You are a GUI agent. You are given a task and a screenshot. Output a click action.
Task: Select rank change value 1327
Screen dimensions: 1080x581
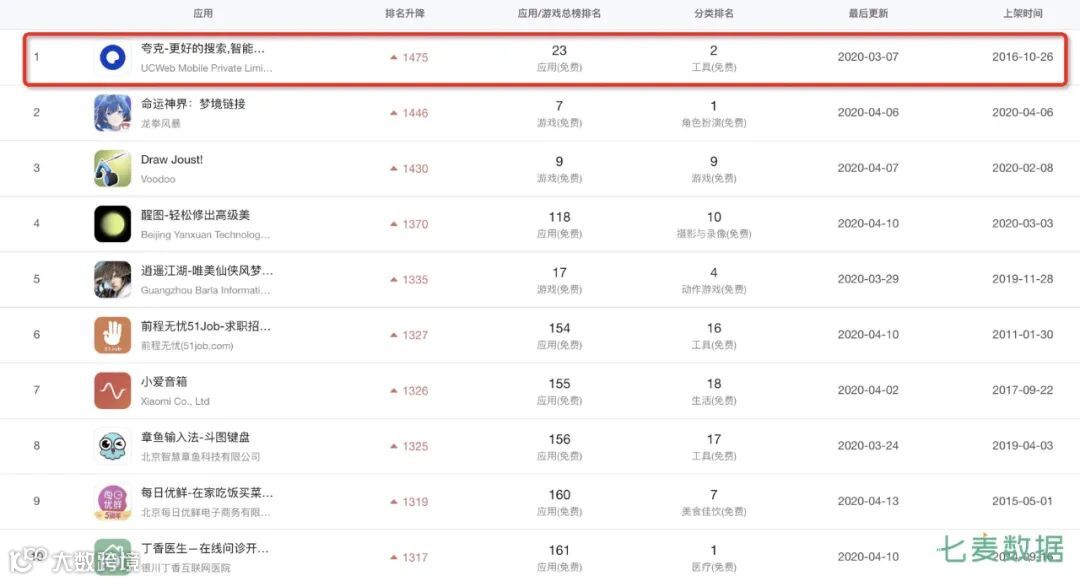(x=415, y=335)
